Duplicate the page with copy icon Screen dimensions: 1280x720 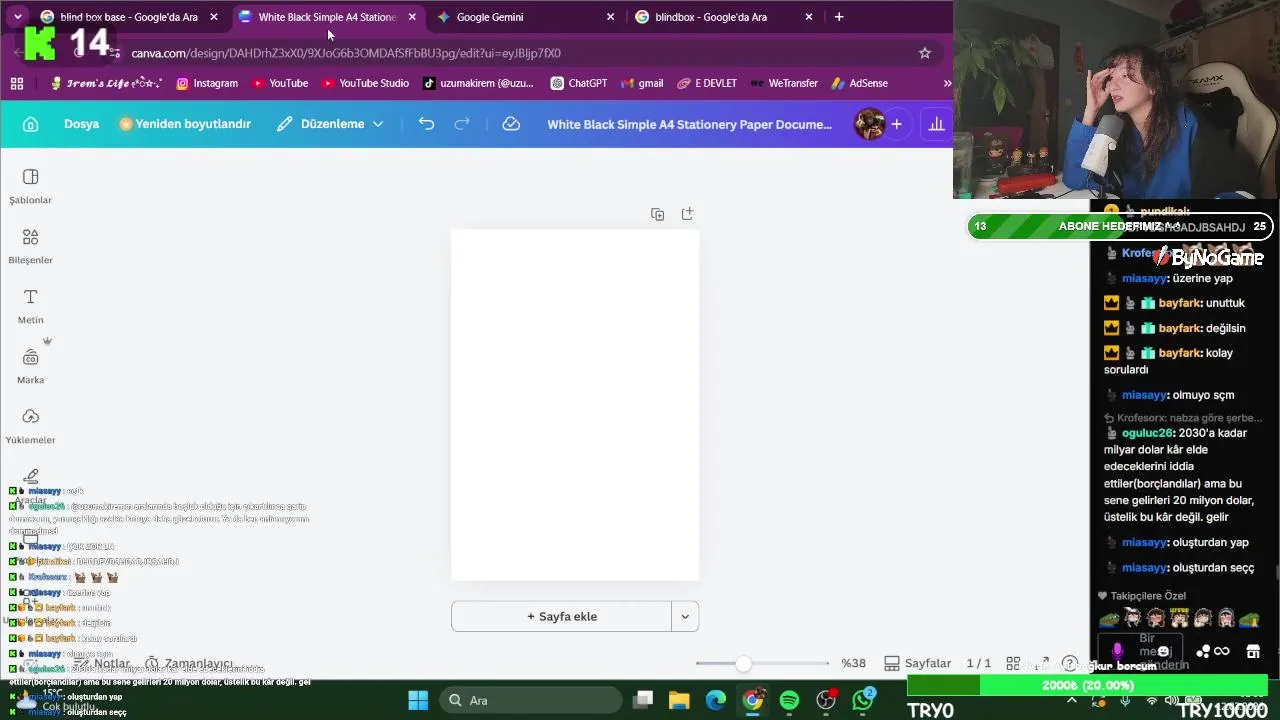pyautogui.click(x=657, y=214)
